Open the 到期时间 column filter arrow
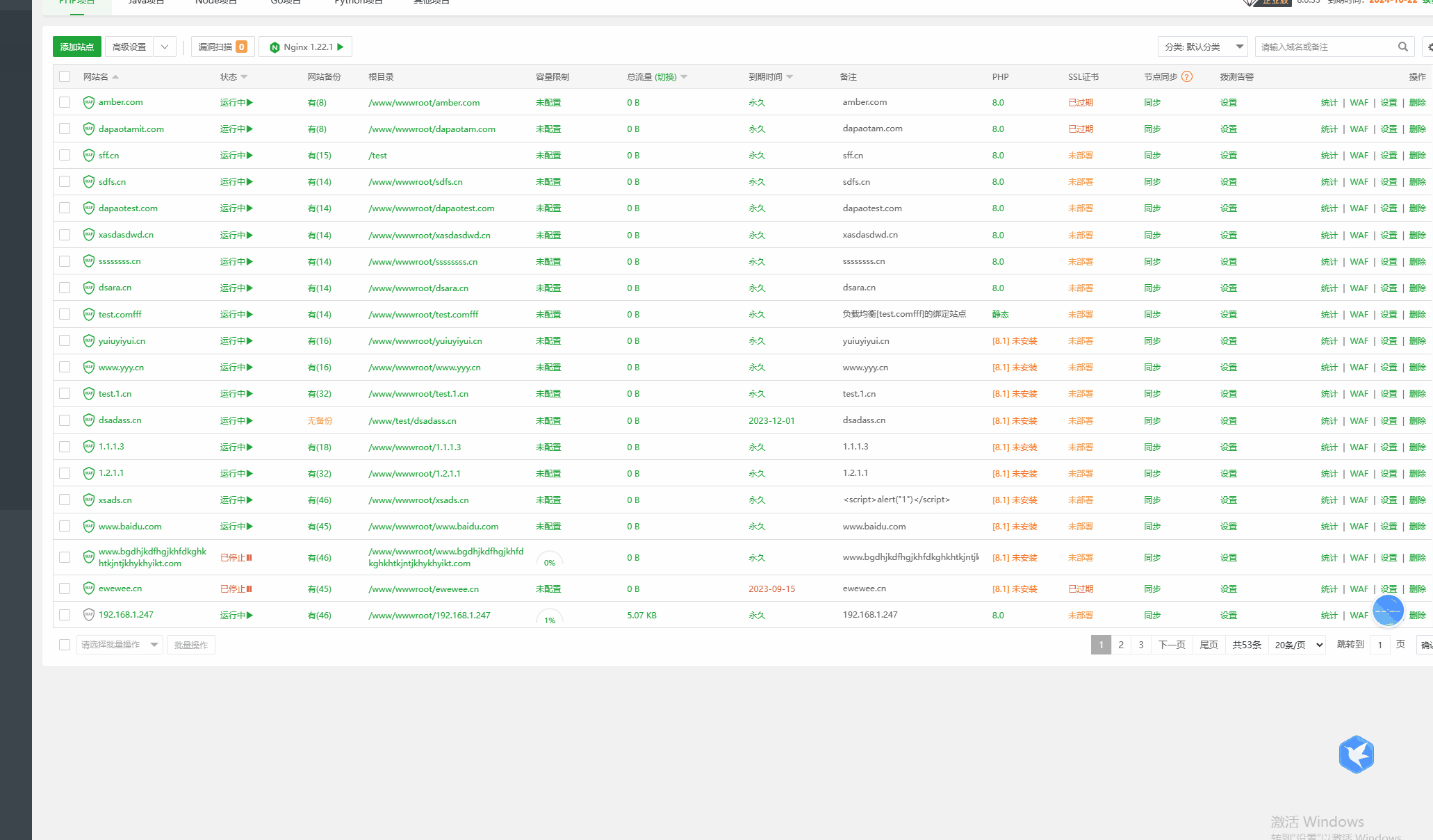 [789, 77]
